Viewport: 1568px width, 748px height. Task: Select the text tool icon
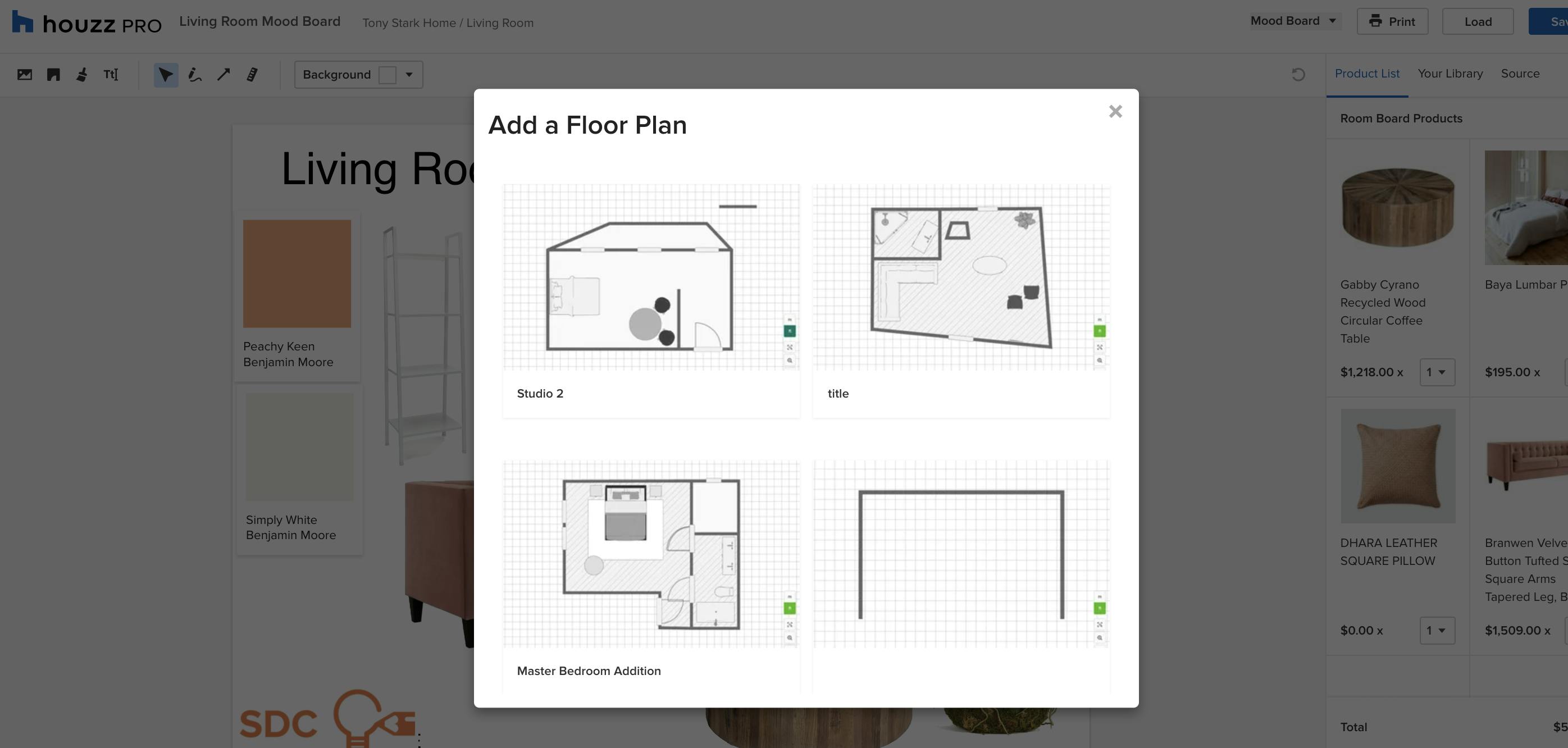(x=111, y=74)
